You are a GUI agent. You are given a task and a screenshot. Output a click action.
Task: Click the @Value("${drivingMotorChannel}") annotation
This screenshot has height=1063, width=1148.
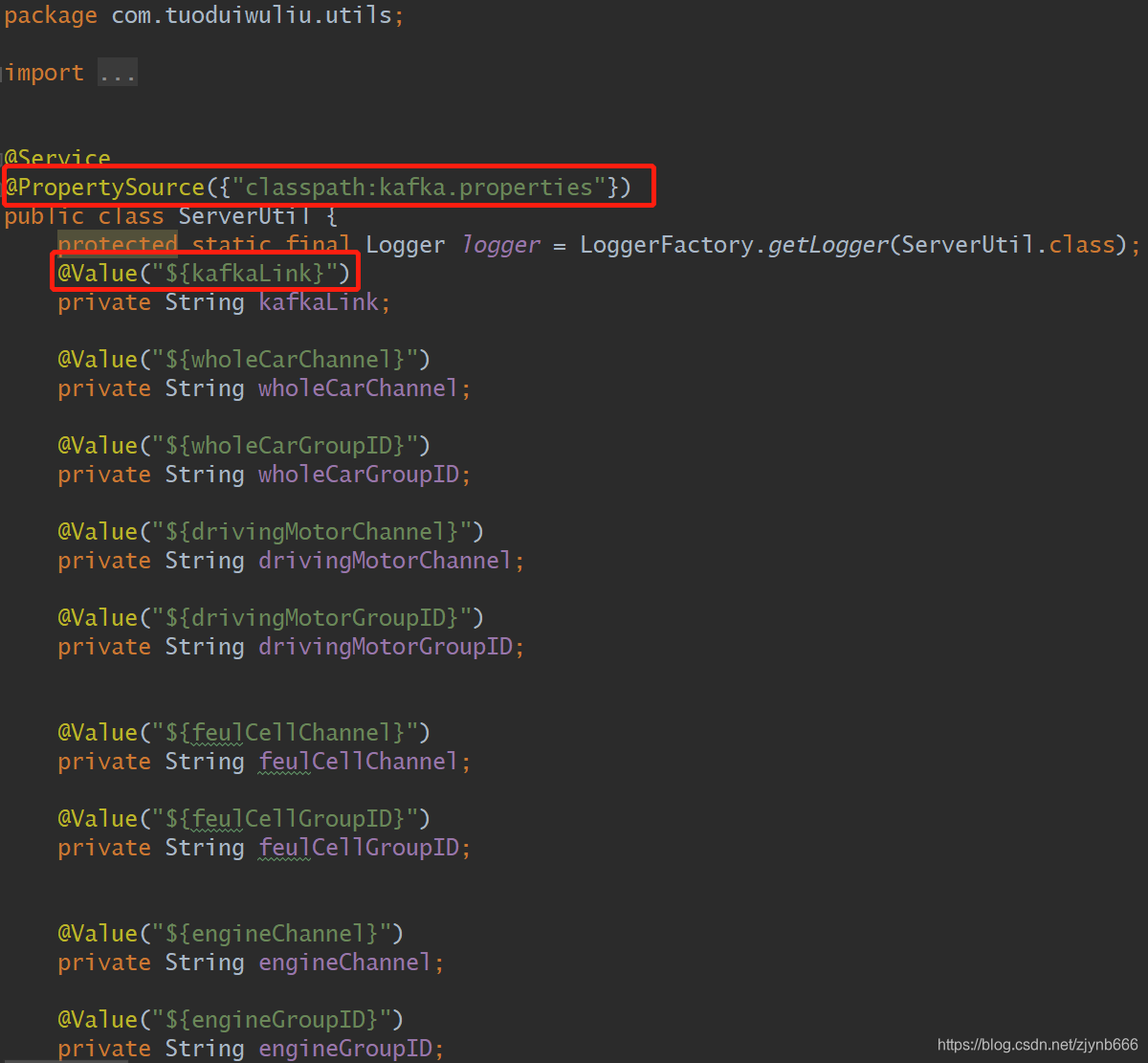click(x=271, y=532)
